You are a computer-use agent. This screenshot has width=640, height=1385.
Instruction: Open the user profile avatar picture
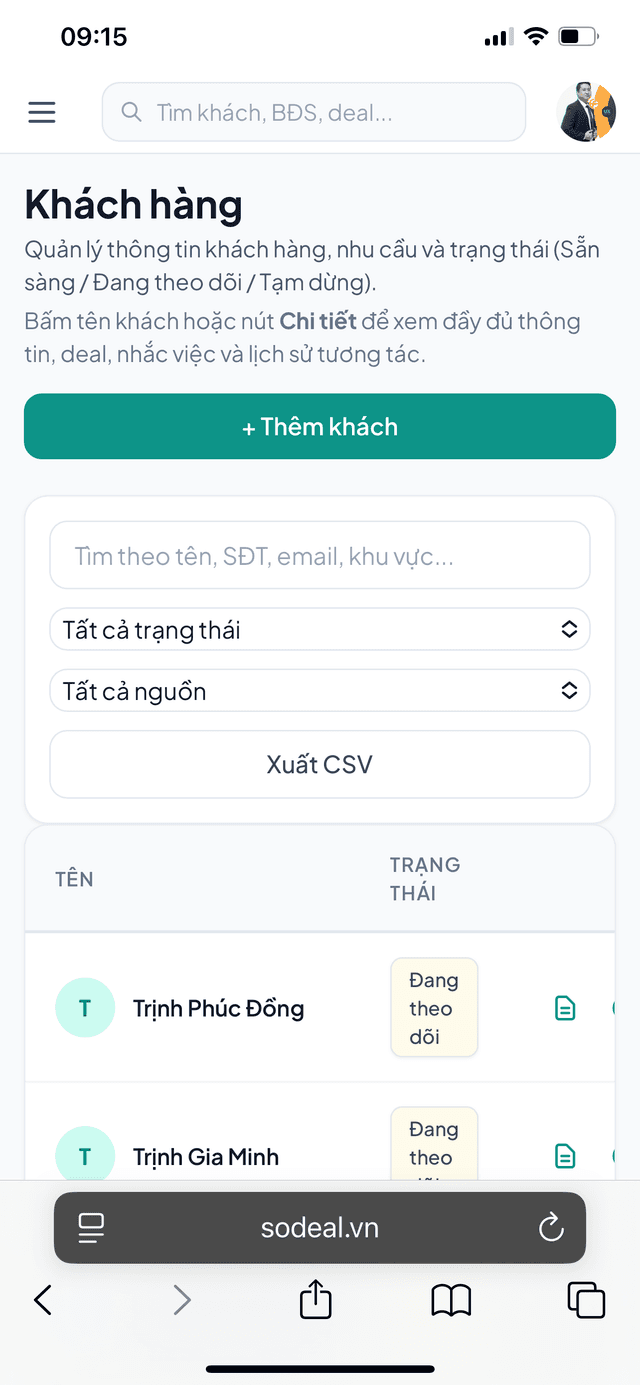(x=587, y=112)
